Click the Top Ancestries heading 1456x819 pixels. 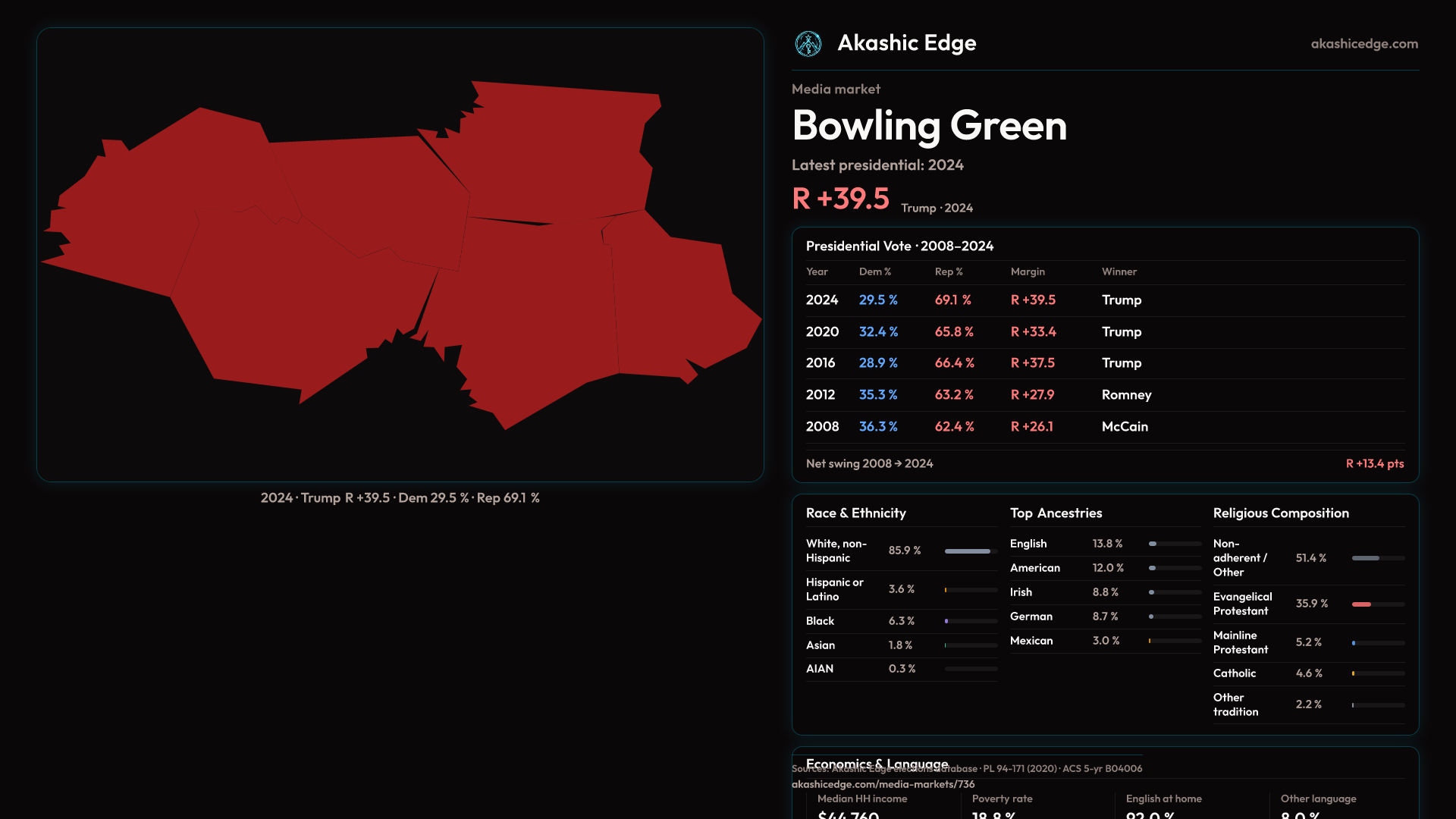coord(1056,513)
